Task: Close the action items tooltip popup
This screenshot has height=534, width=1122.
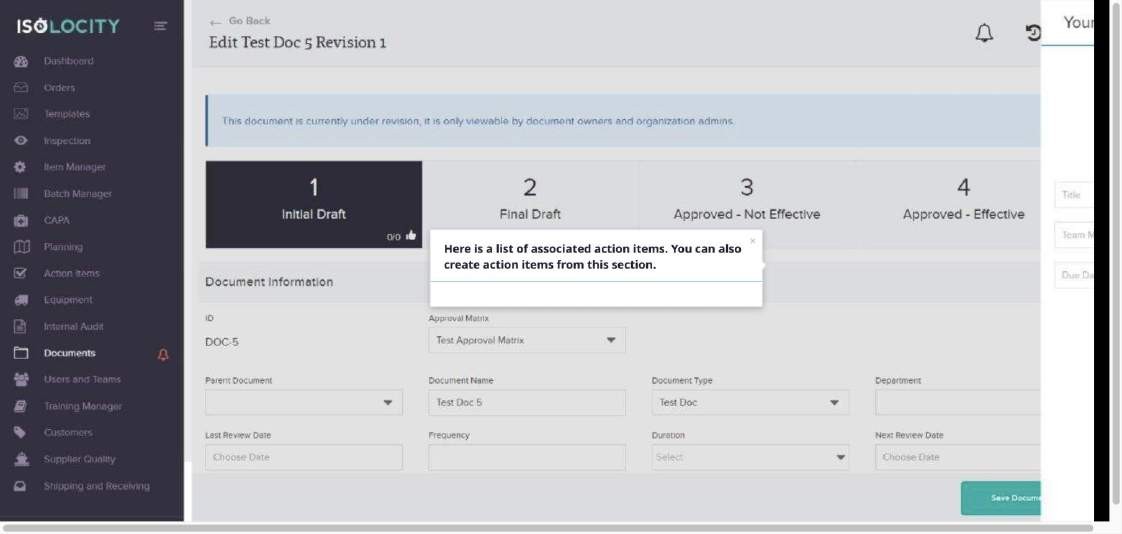Action: (752, 241)
